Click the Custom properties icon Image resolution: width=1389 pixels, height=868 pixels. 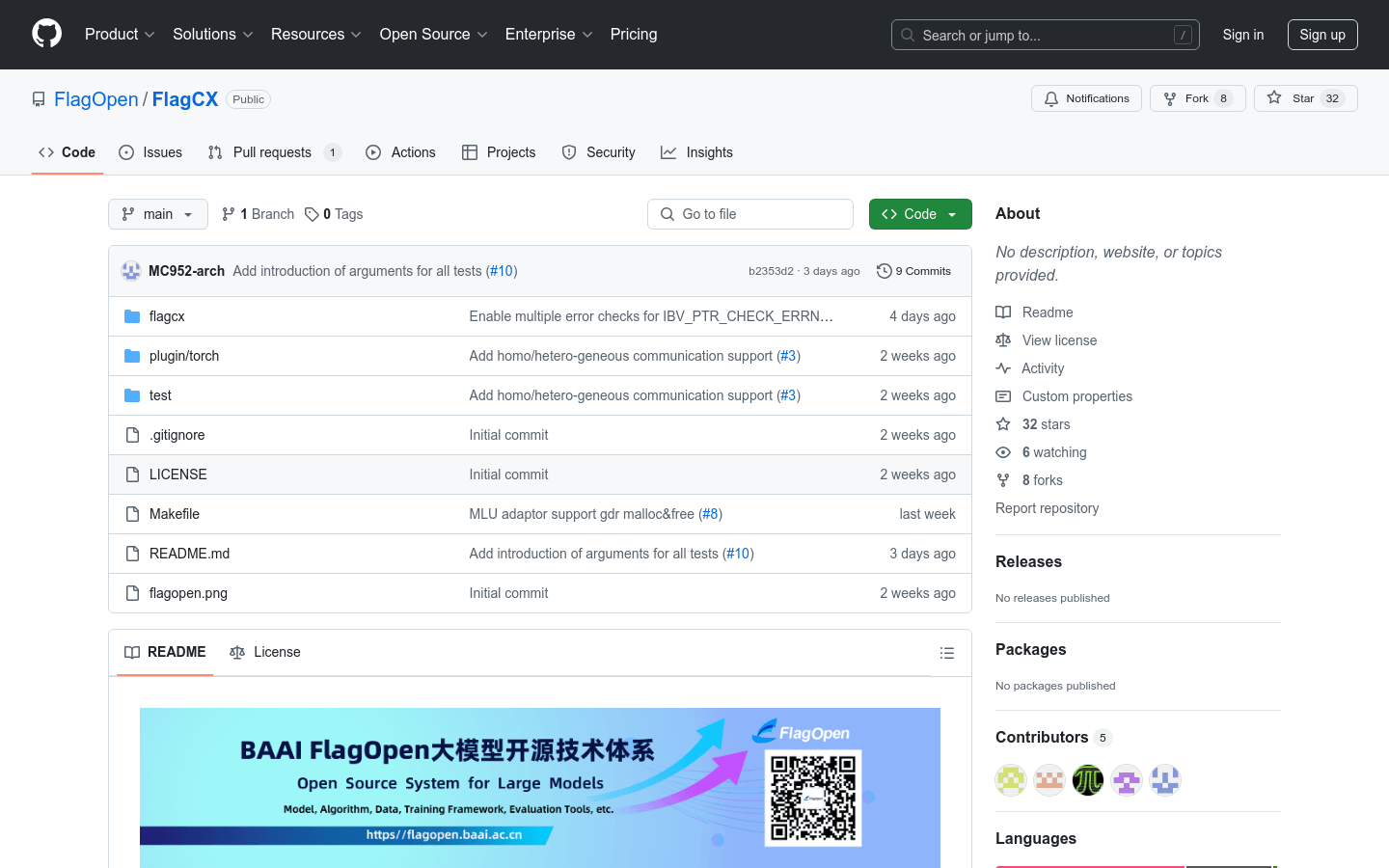1003,396
